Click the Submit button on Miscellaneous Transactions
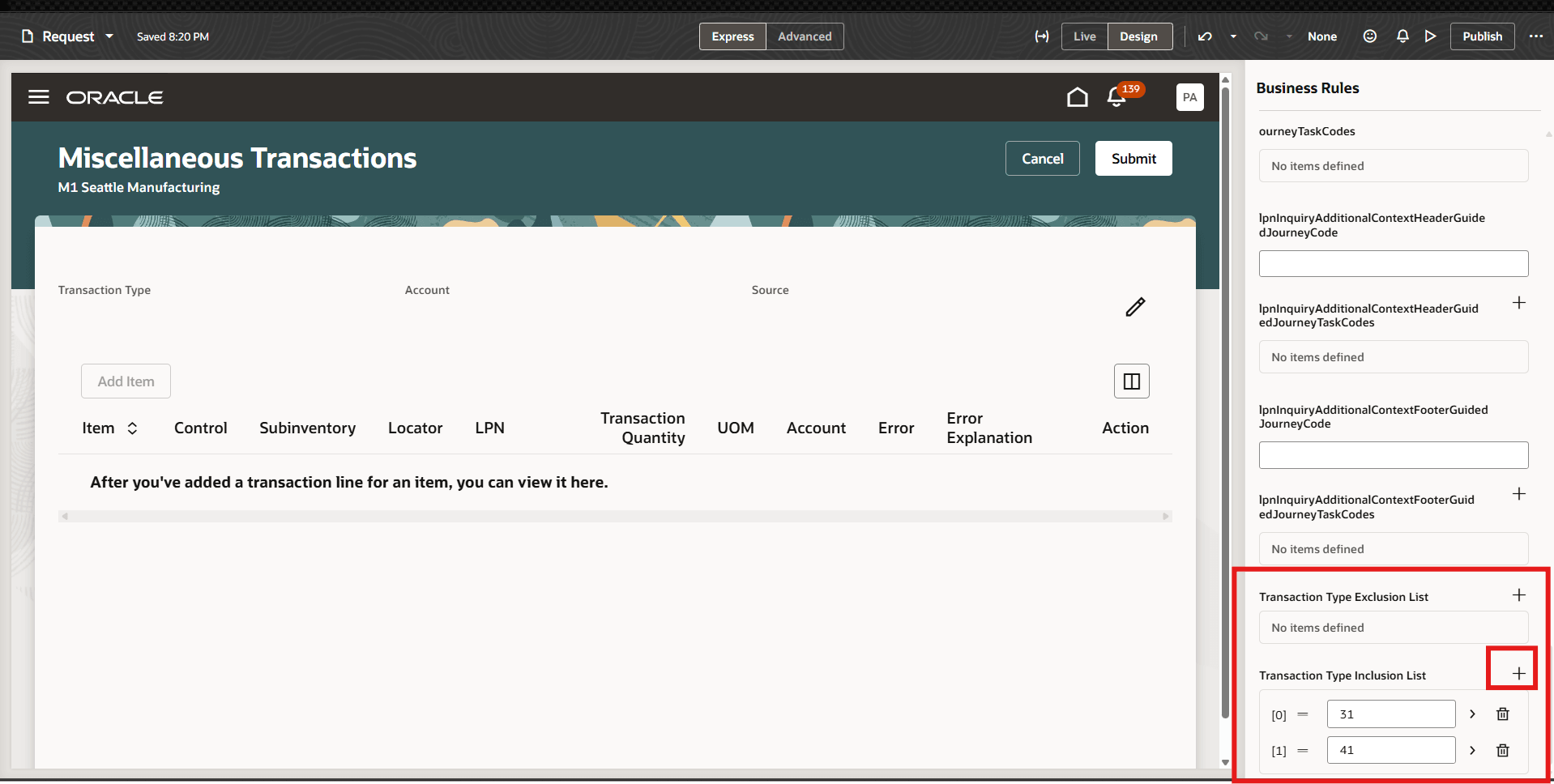The image size is (1554, 784). [x=1133, y=158]
